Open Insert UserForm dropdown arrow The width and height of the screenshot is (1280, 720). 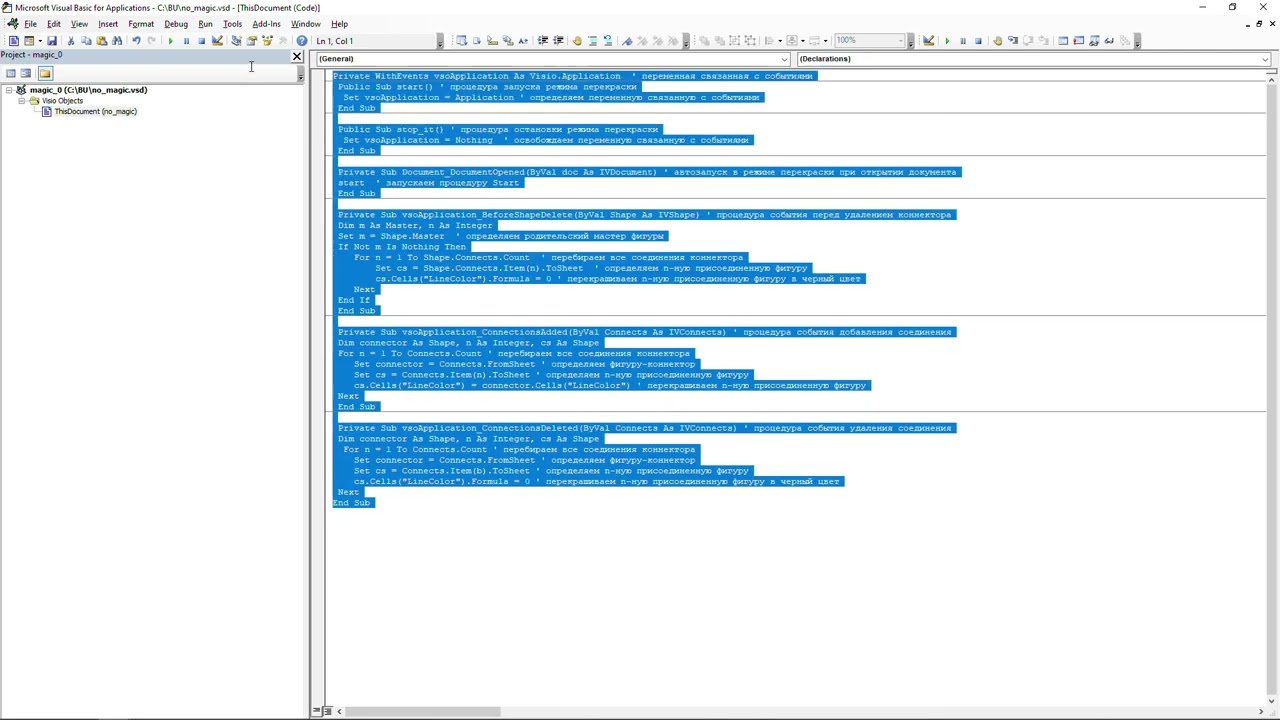[x=39, y=41]
